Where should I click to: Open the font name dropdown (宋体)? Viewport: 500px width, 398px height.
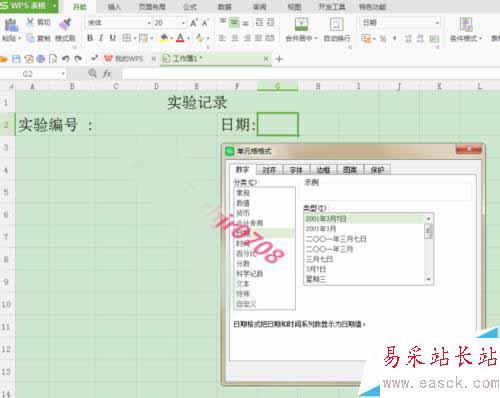coord(149,23)
